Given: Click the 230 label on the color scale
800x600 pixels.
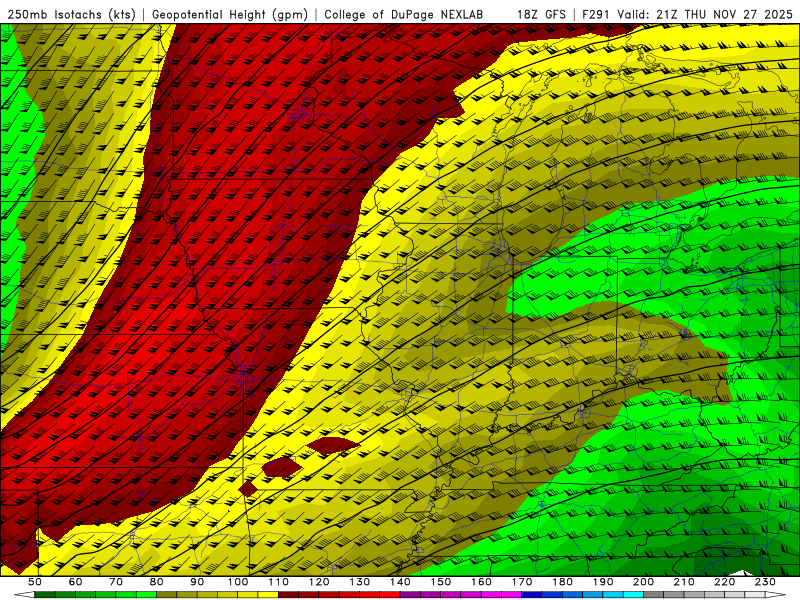Looking at the screenshot, I should pyautogui.click(x=766, y=582).
